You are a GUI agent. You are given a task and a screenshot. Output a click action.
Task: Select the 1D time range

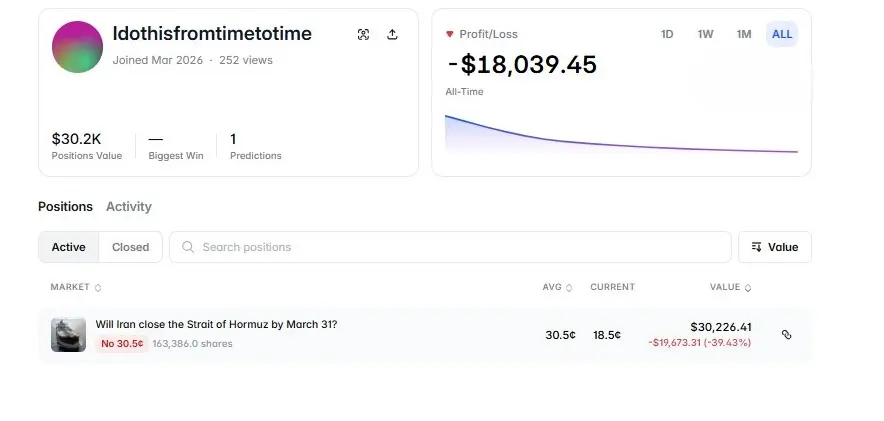pos(667,34)
